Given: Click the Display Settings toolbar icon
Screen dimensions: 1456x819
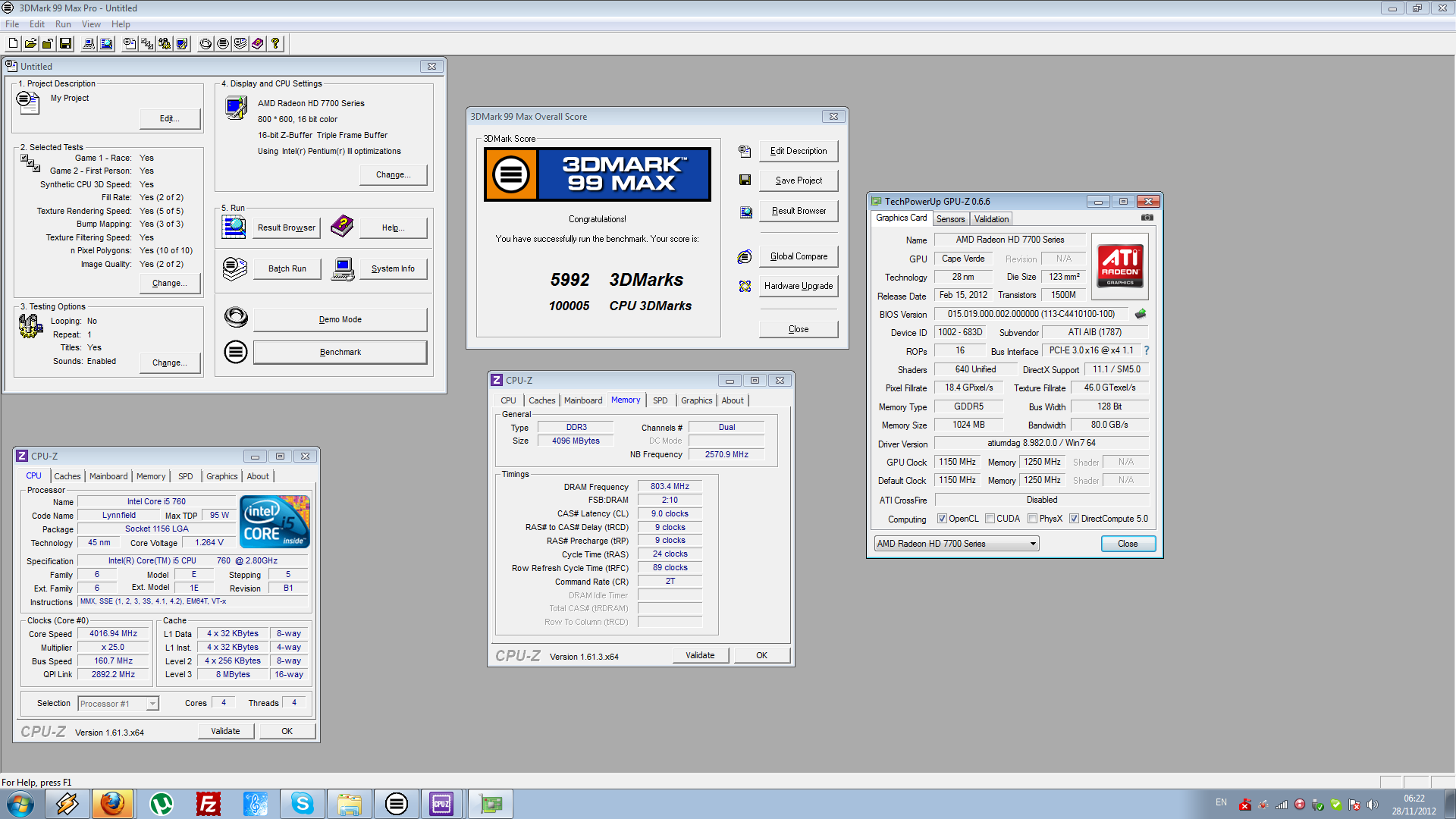Looking at the screenshot, I should point(182,43).
